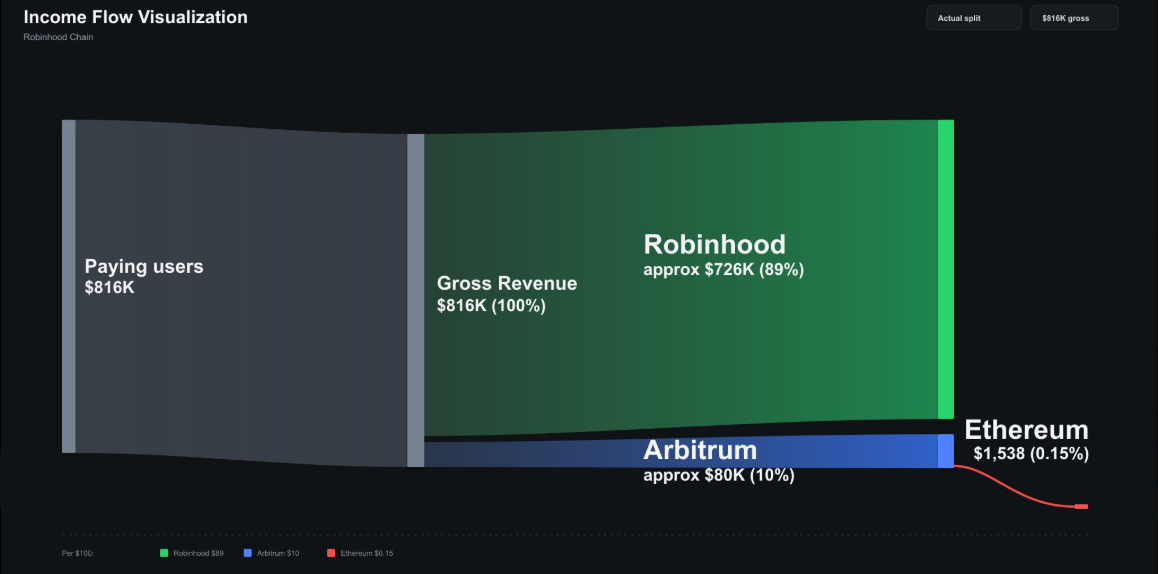Select the approx $80K (10%) text
This screenshot has width=1158, height=574.
click(719, 475)
